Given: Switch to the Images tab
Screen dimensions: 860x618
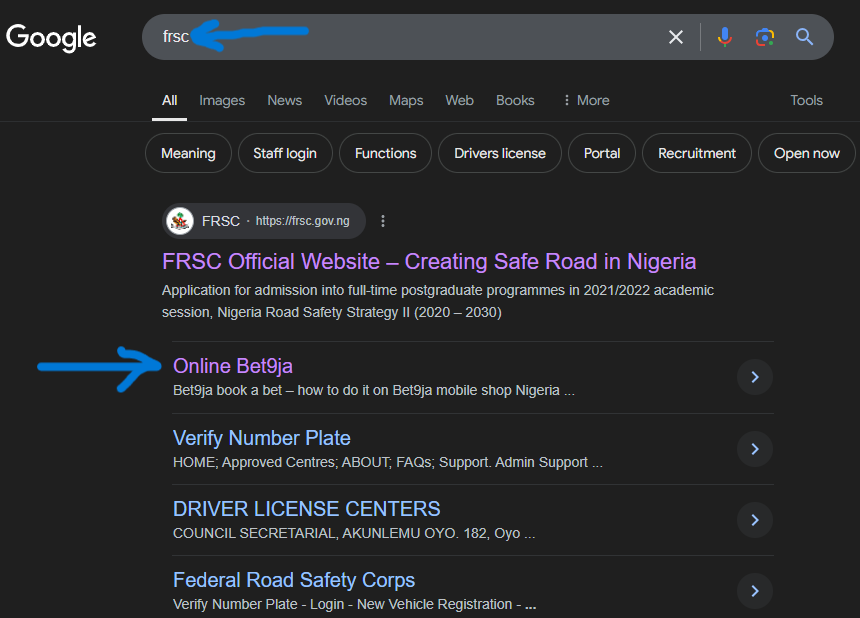Looking at the screenshot, I should point(222,100).
